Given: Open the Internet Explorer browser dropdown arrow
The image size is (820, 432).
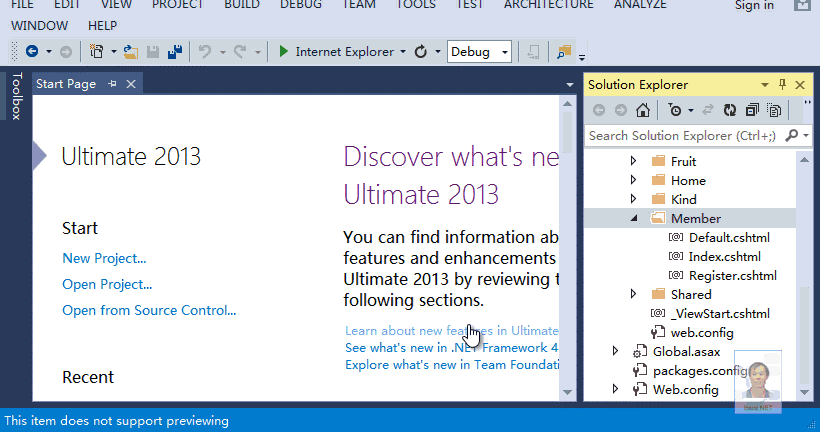Looking at the screenshot, I should tap(403, 52).
